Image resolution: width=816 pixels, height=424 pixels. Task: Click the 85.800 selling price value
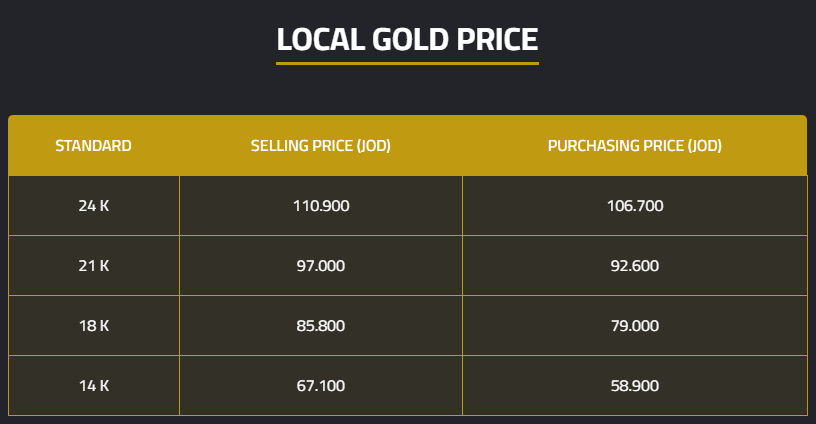[x=320, y=326]
